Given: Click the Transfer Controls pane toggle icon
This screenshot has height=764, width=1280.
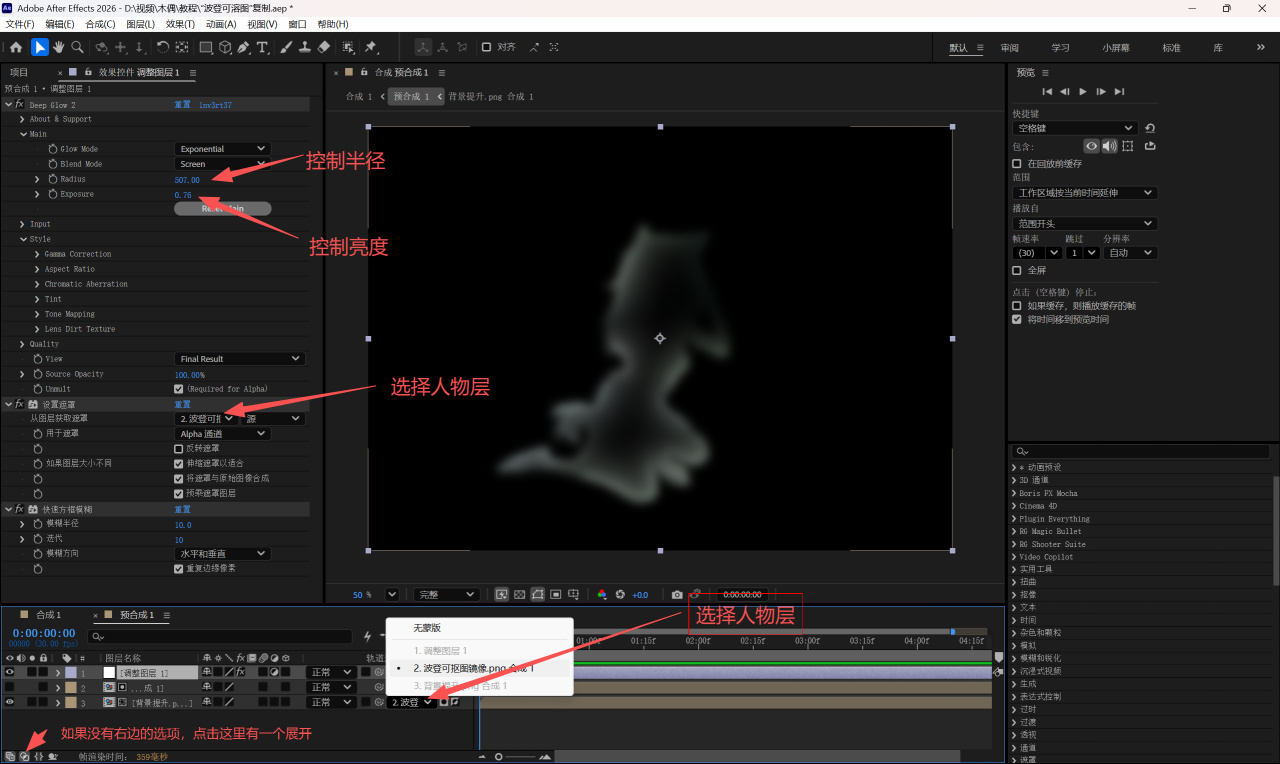Looking at the screenshot, I should pyautogui.click(x=25, y=756).
